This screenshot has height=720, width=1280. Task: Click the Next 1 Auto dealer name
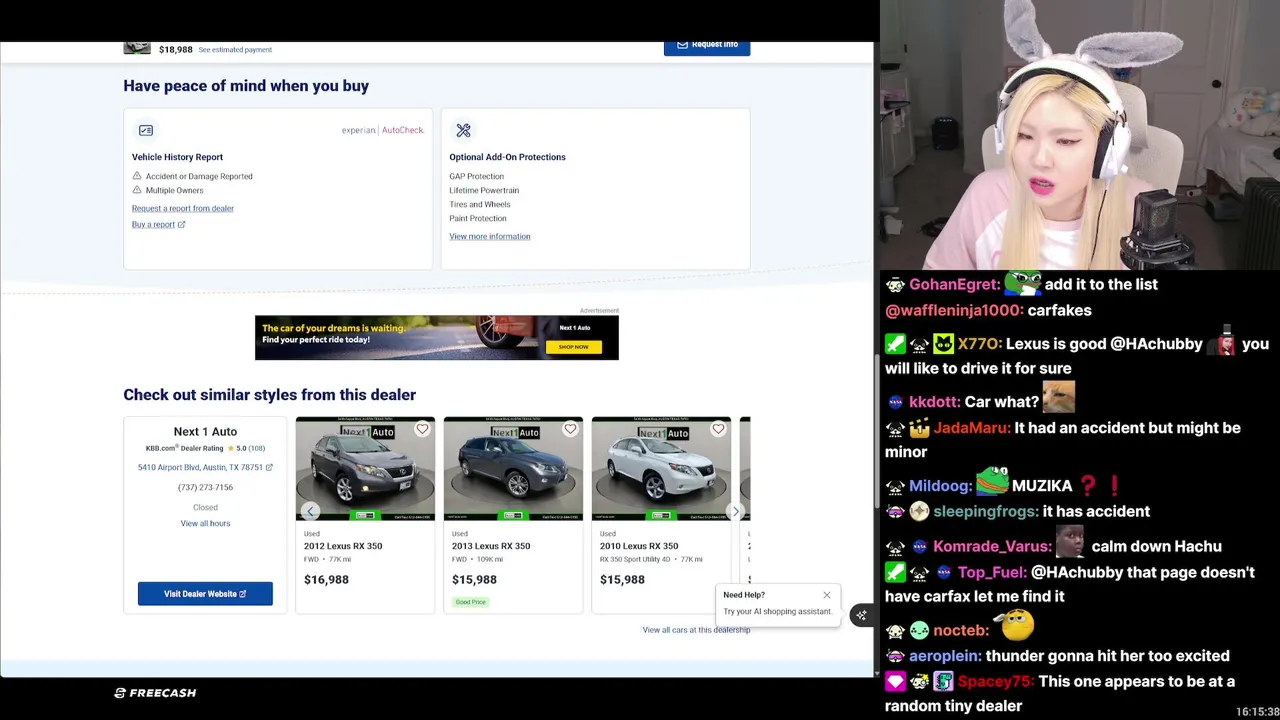[x=205, y=431]
